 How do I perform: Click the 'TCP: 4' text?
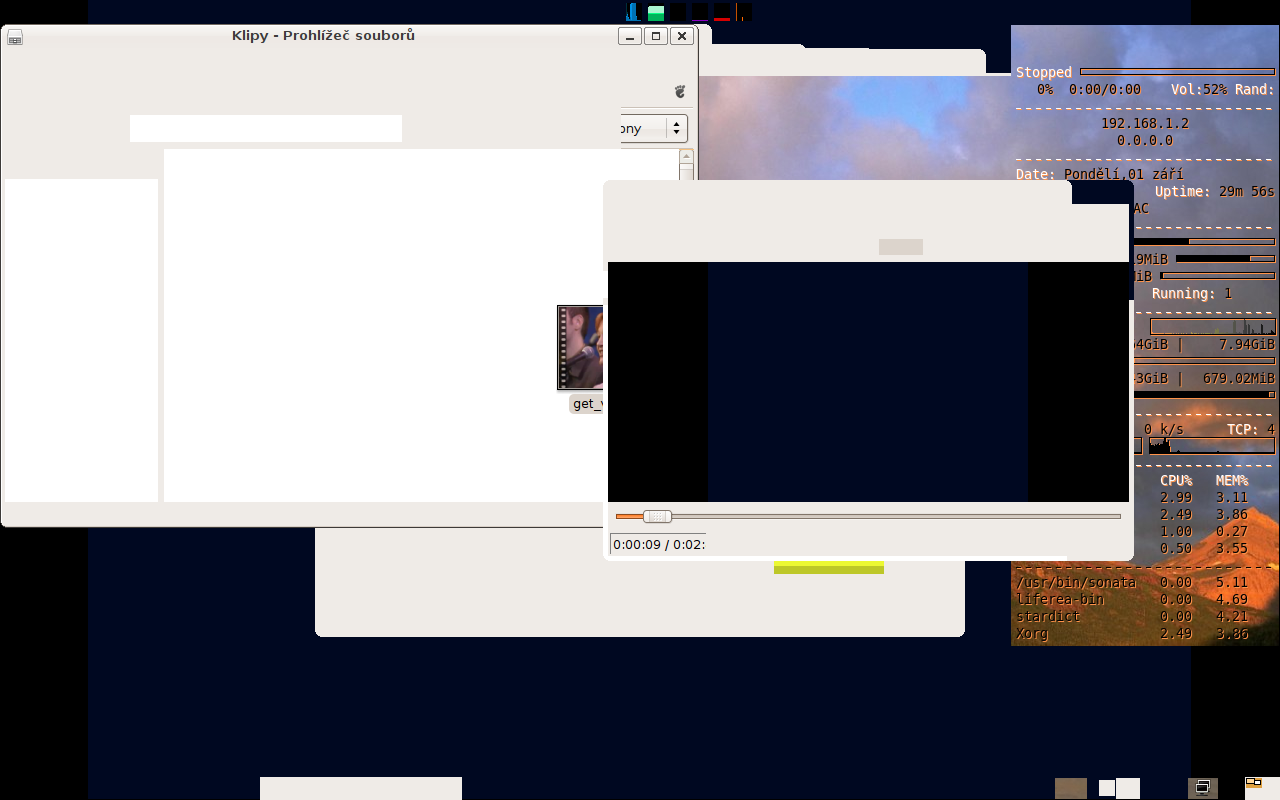(x=1251, y=429)
